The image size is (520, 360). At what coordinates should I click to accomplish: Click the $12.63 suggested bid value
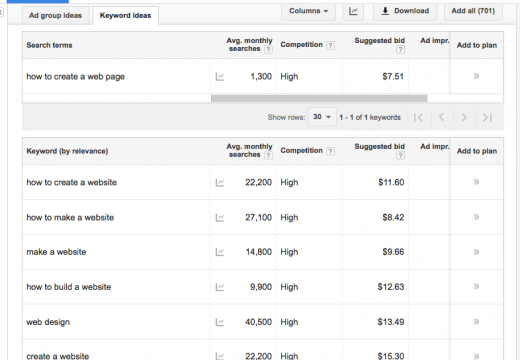pos(391,287)
